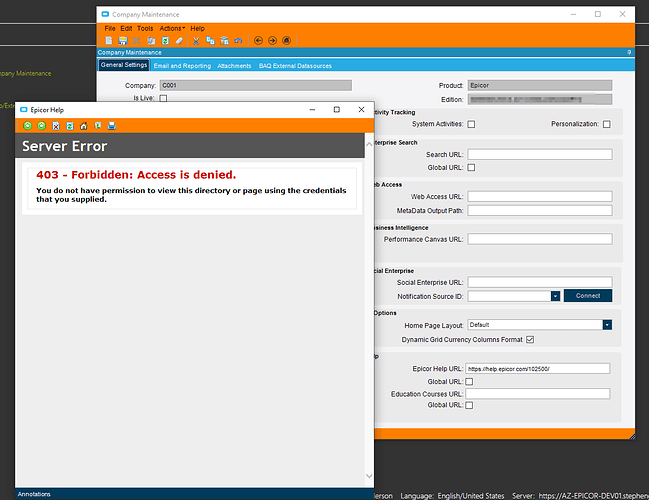Open the Notification Source ID dropdown arrow
The image size is (649, 500).
point(555,296)
